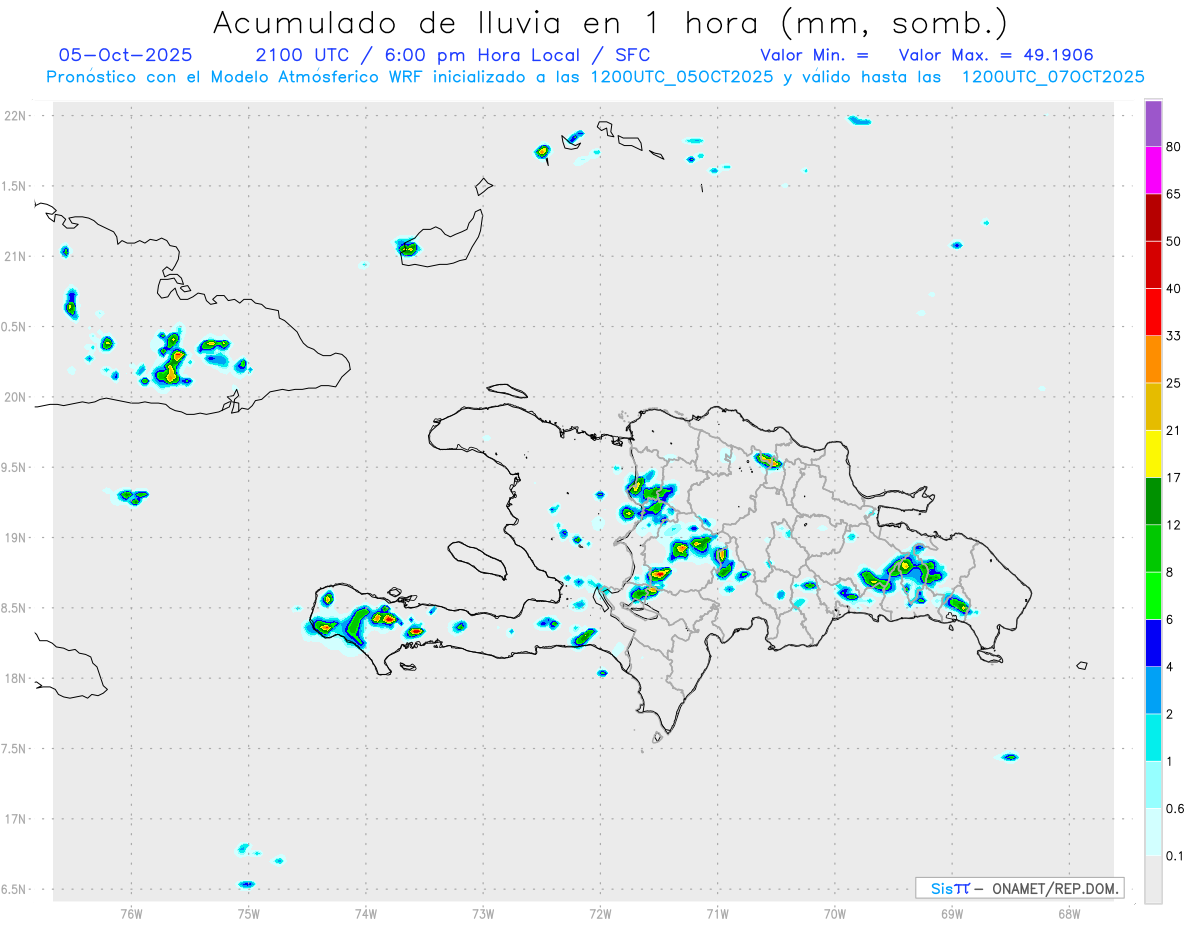
Task: Click the "74W" longitude label
Action: point(365,914)
